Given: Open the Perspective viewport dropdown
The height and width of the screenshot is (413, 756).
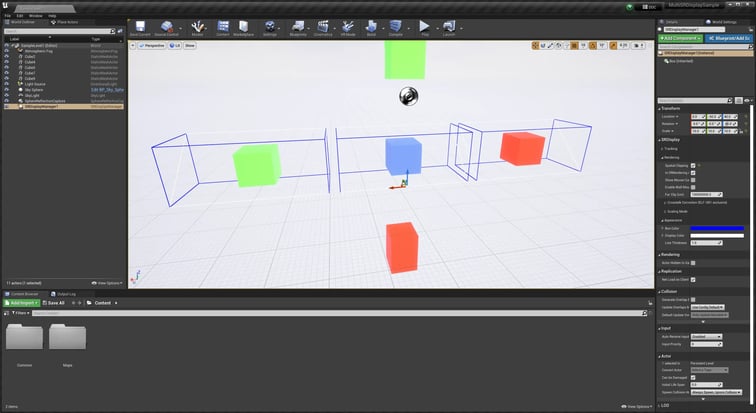Looking at the screenshot, I should click(x=151, y=46).
